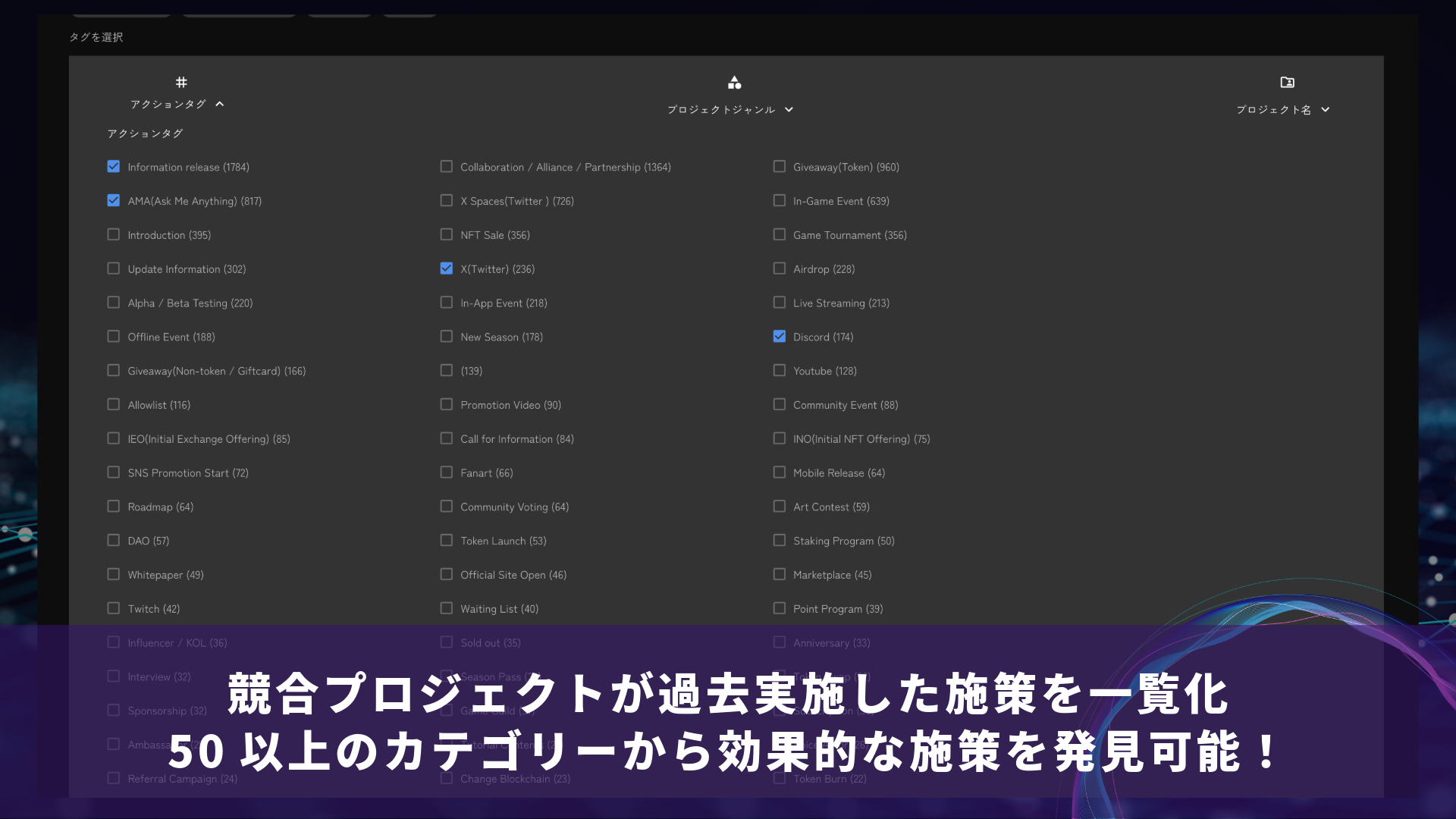Open the プロジェクト名 dropdown
The image size is (1456, 819).
(x=1325, y=110)
